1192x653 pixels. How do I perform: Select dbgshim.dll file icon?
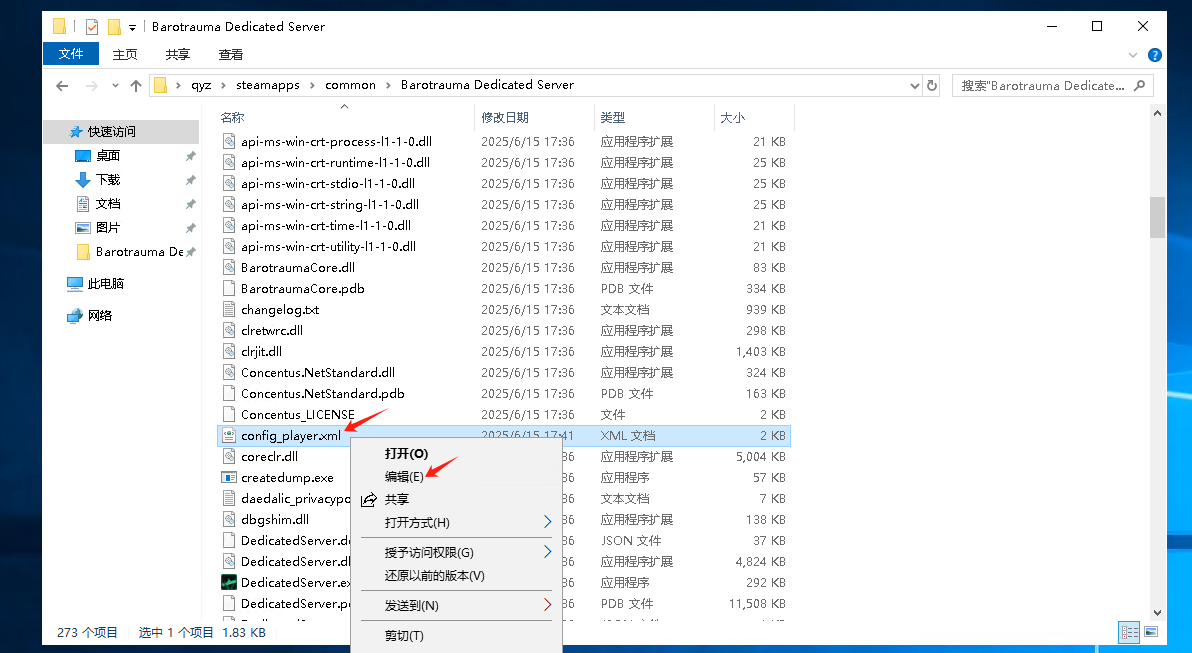click(x=228, y=519)
